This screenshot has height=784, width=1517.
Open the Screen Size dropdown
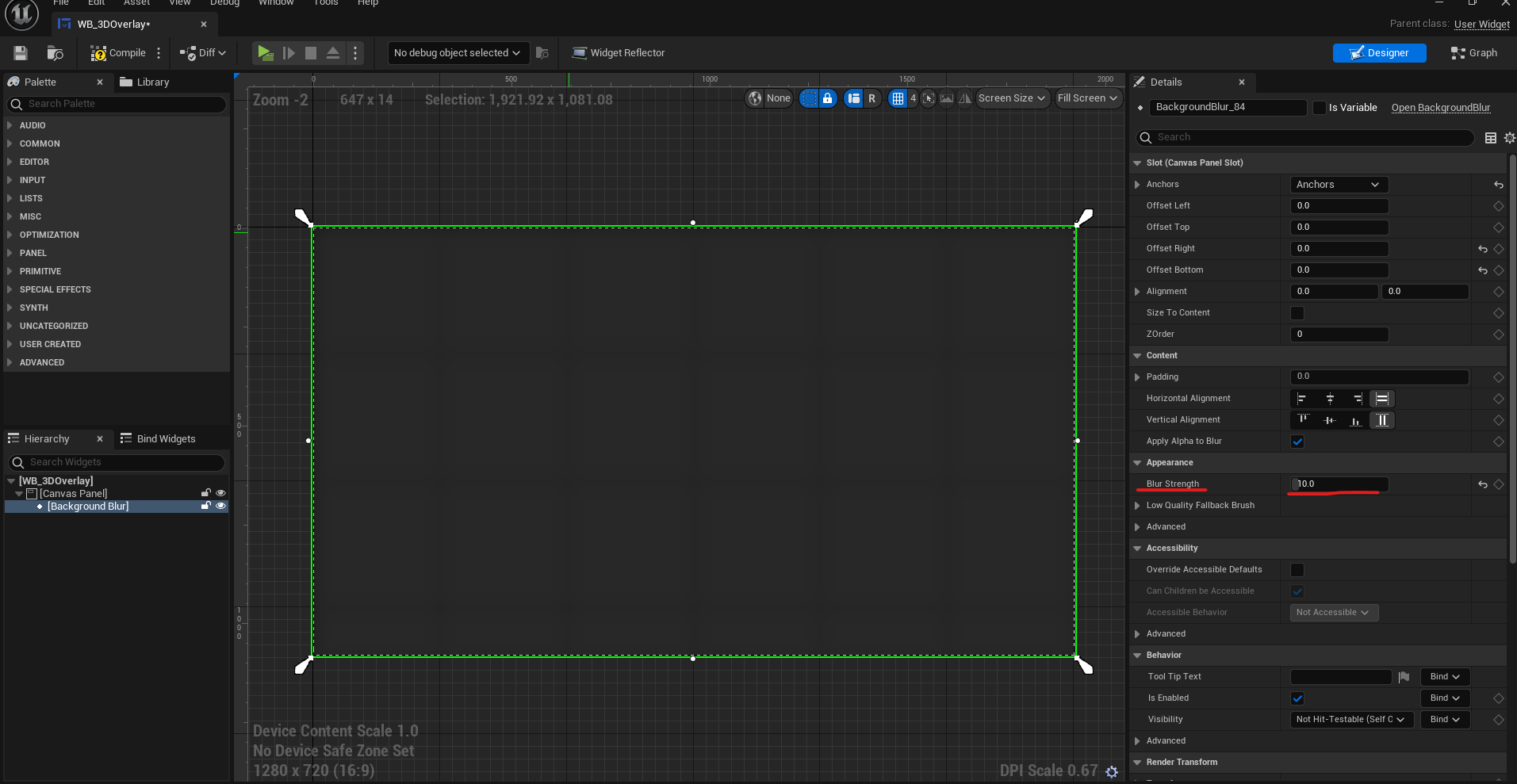1012,98
